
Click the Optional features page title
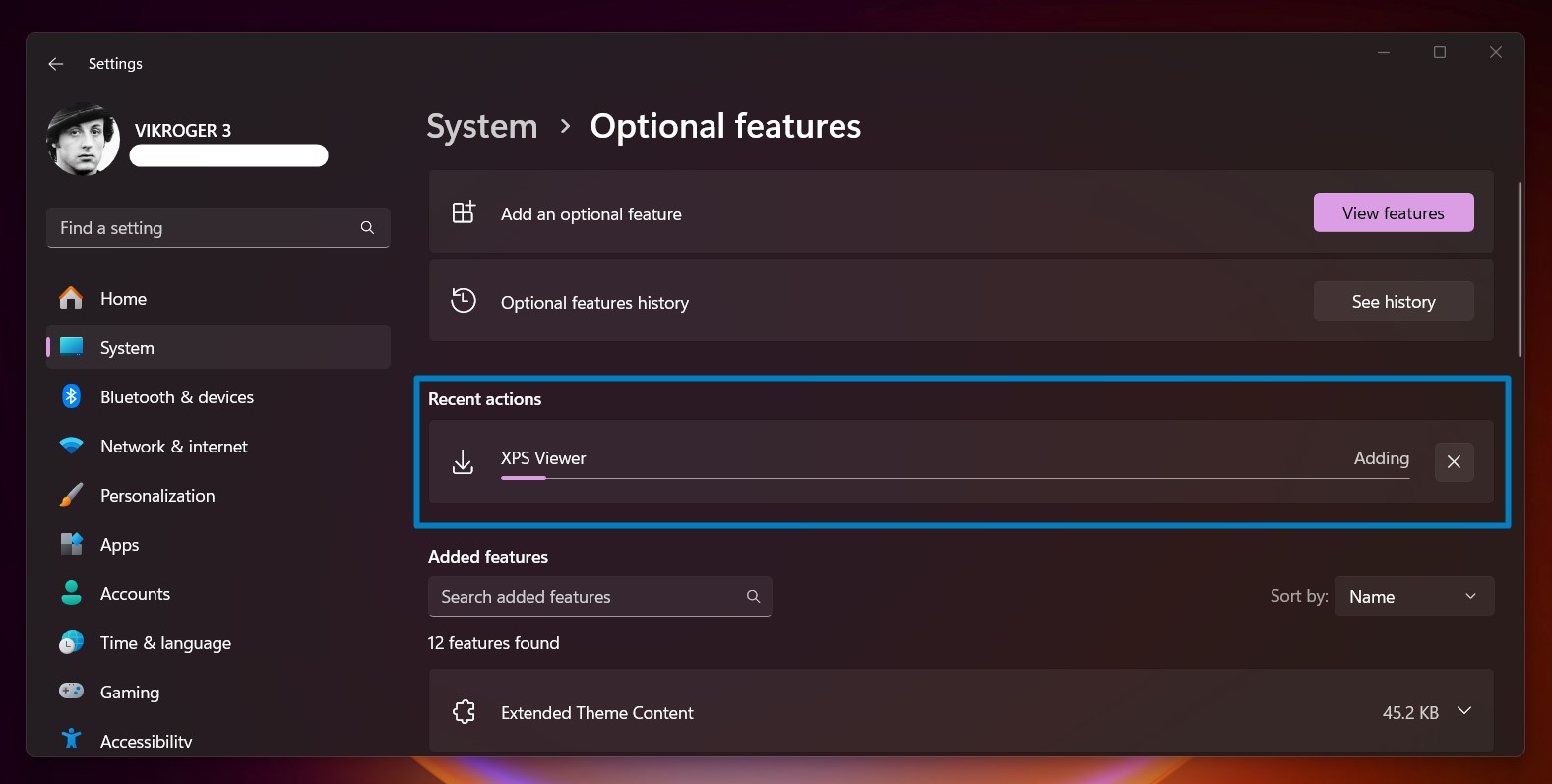coord(725,126)
